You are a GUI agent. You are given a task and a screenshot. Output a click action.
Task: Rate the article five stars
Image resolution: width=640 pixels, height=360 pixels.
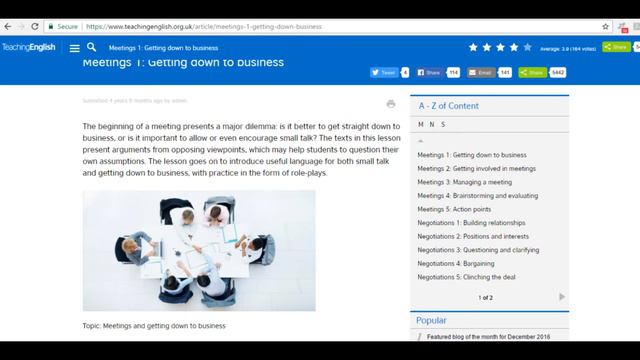coord(527,47)
